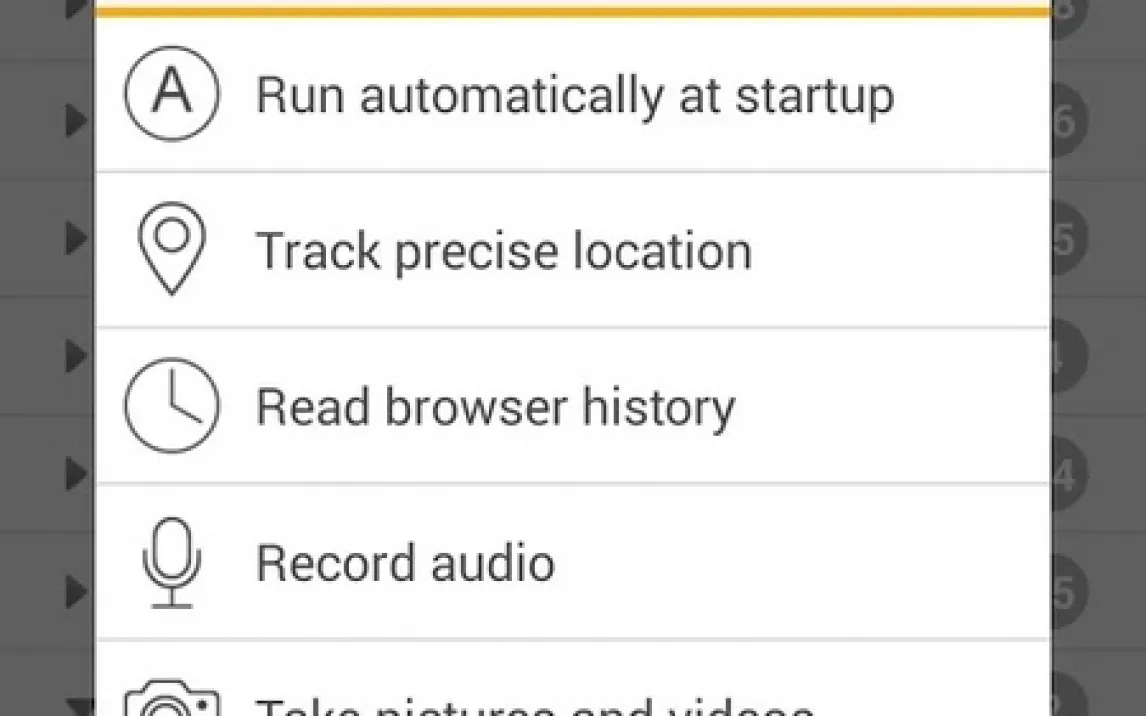Viewport: 1146px width, 716px height.
Task: Expand the dimmed row left of Track precise location
Action: (76, 238)
